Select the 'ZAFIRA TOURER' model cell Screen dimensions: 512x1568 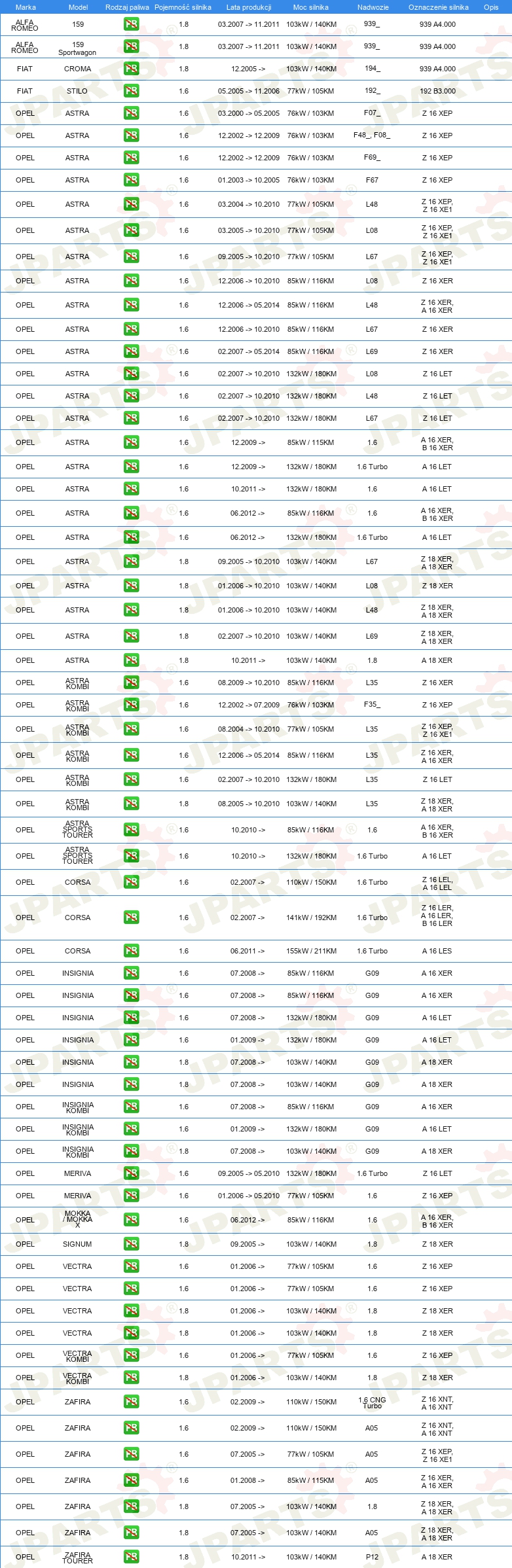(77, 1558)
